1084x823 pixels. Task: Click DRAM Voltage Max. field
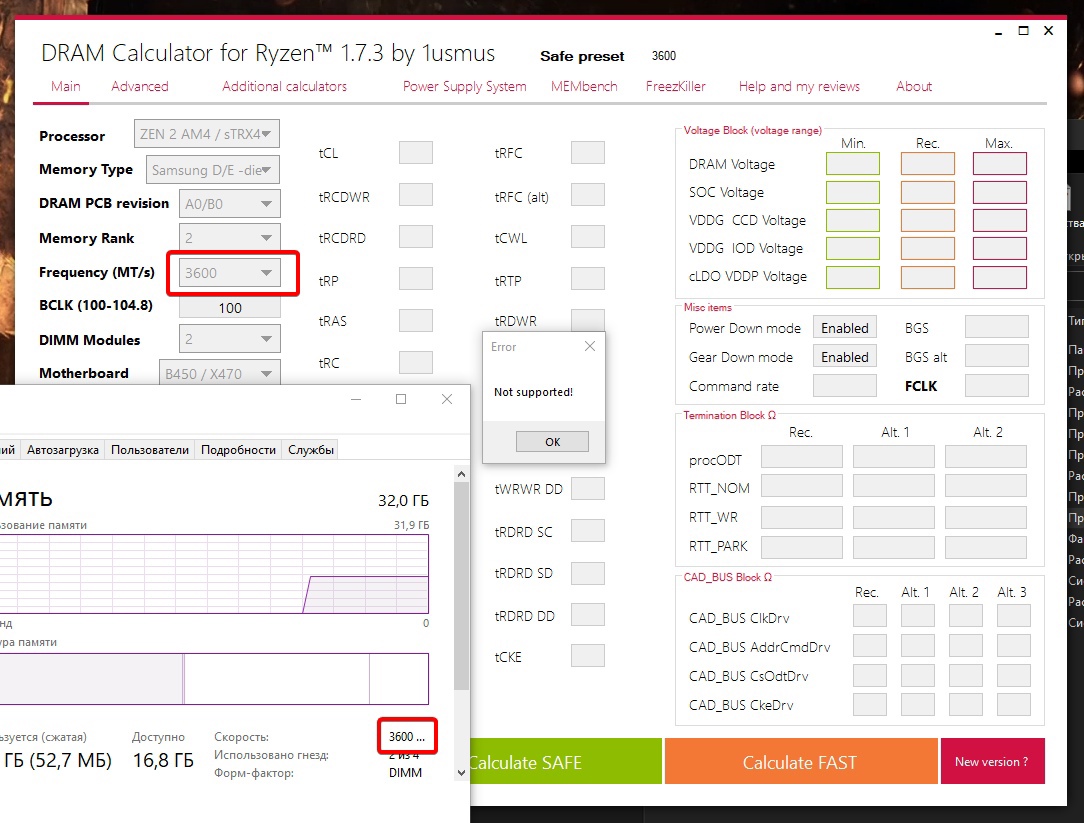point(1000,164)
